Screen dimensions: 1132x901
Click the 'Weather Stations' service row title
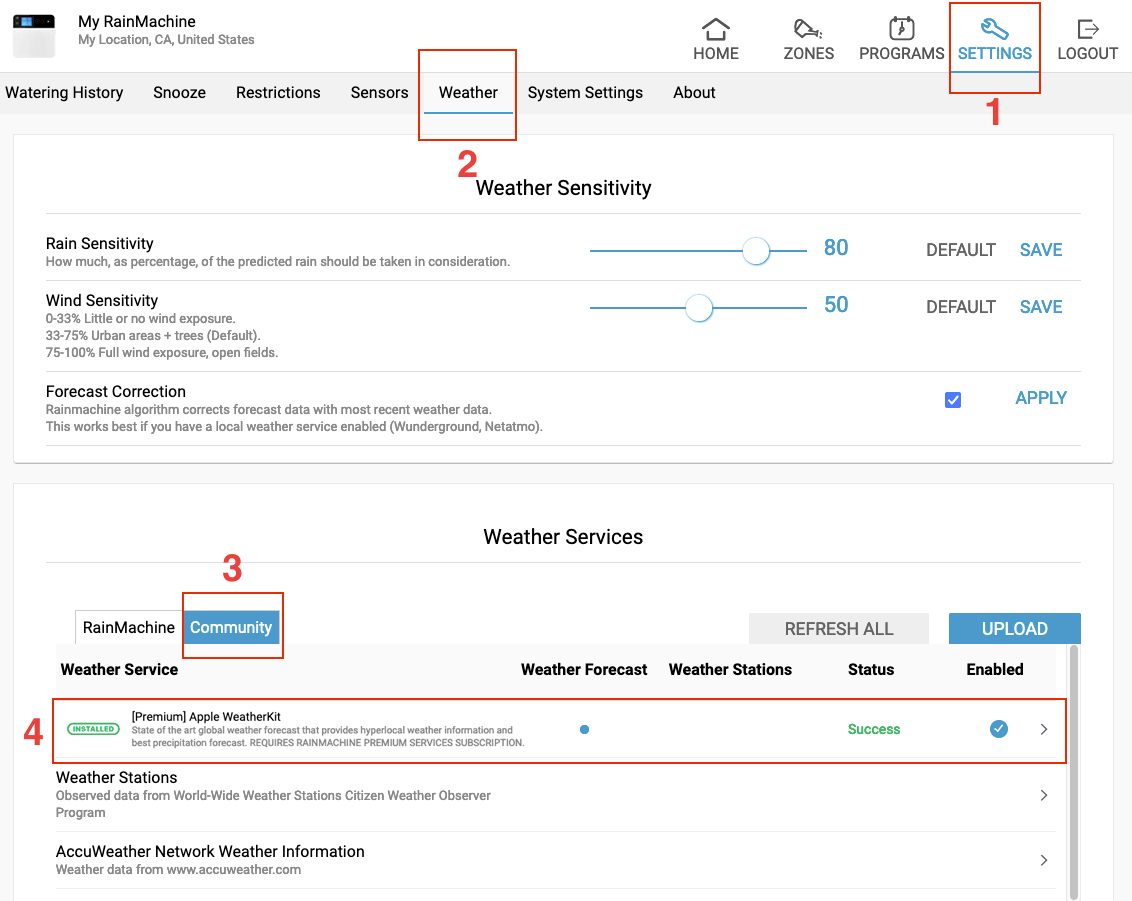116,778
